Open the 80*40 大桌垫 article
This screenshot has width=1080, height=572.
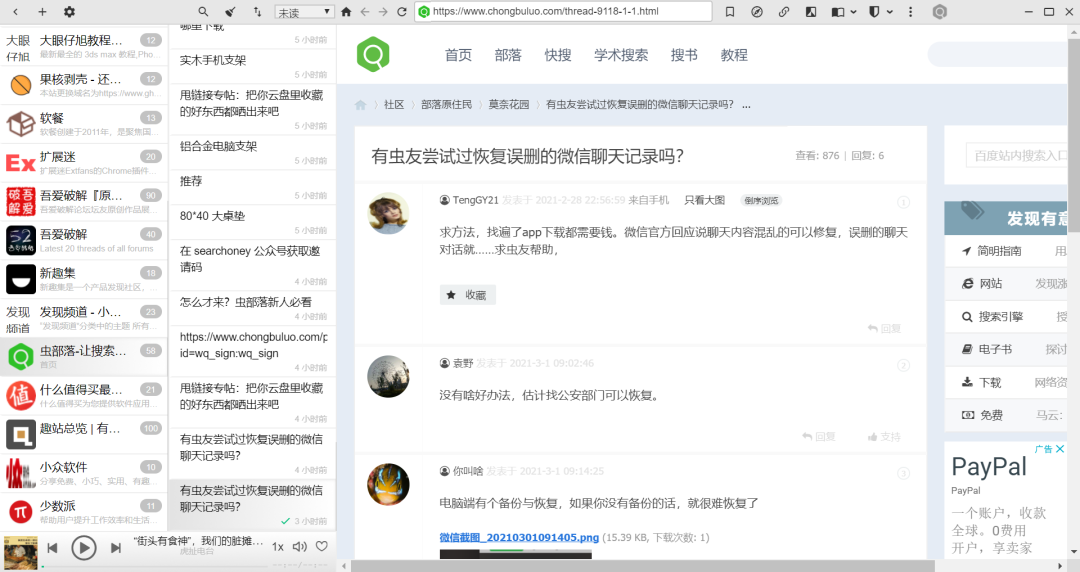pyautogui.click(x=253, y=222)
